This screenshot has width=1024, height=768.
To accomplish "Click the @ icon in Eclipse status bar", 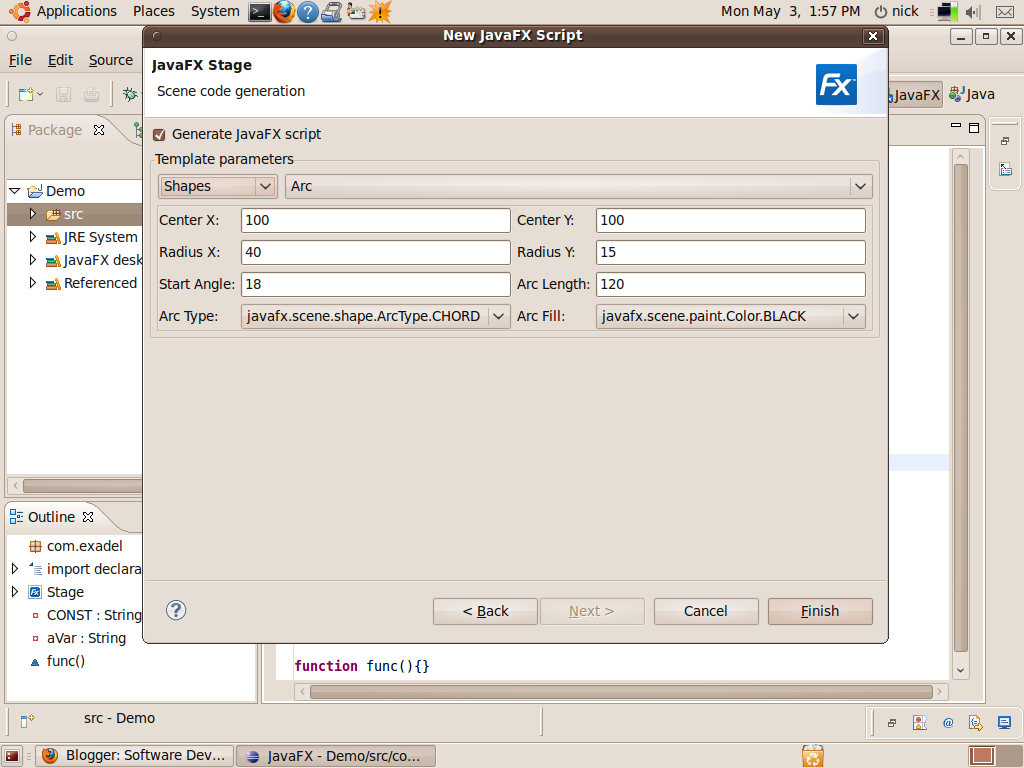I will (948, 722).
